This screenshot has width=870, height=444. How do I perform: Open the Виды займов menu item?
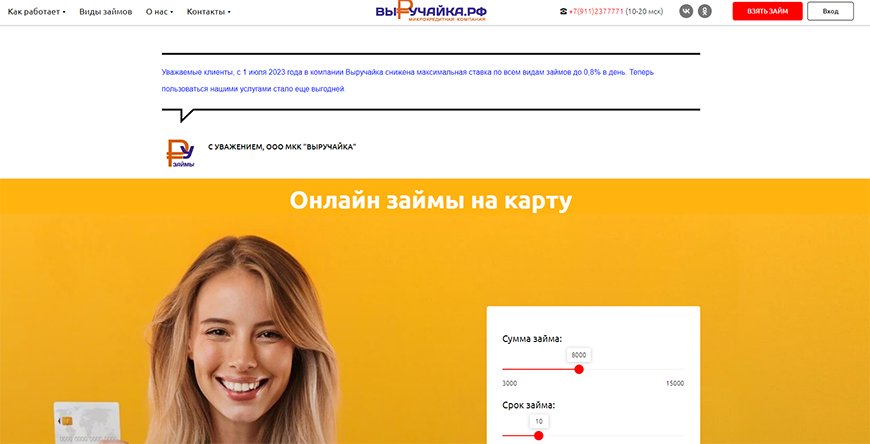click(106, 12)
